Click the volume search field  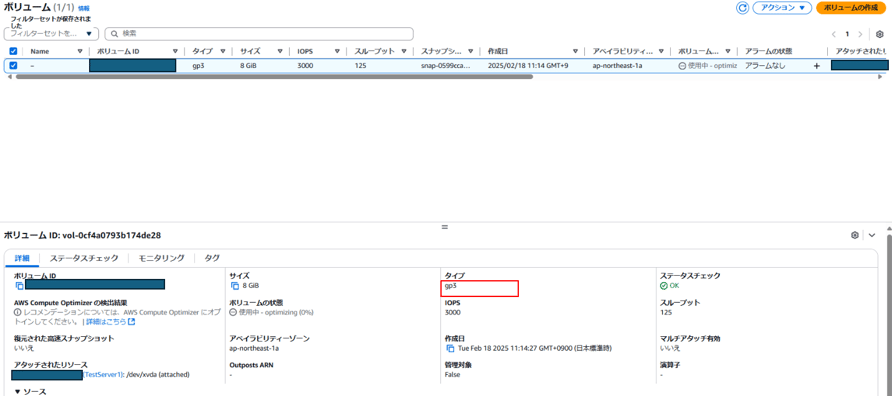pos(259,34)
